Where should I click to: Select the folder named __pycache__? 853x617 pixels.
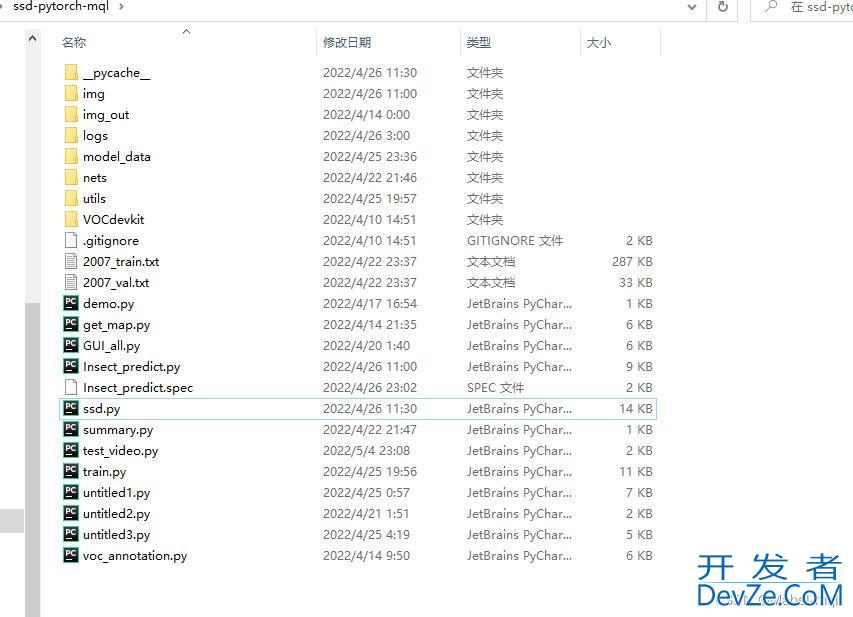click(x=117, y=73)
